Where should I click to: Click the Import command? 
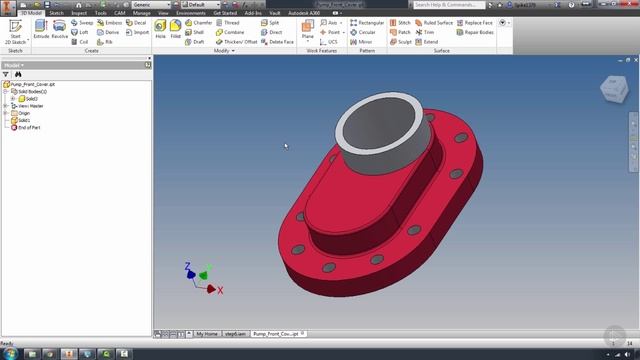pos(137,32)
